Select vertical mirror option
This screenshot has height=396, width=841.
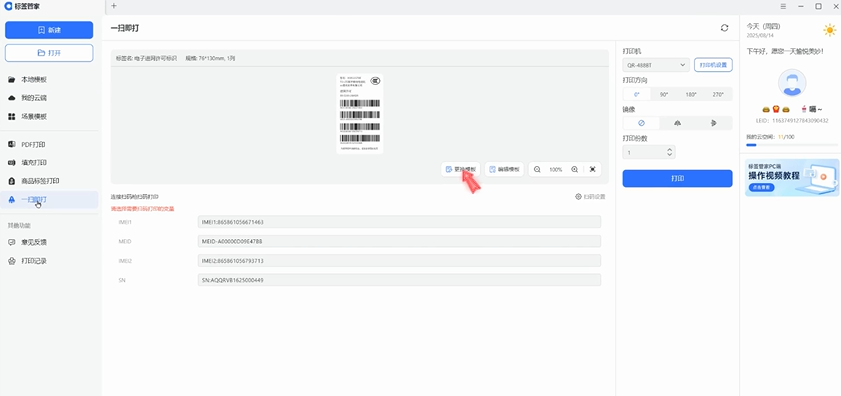(713, 123)
